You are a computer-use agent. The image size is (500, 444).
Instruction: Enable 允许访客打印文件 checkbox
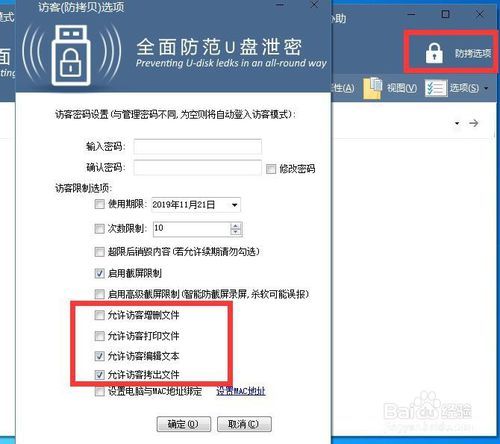click(99, 336)
